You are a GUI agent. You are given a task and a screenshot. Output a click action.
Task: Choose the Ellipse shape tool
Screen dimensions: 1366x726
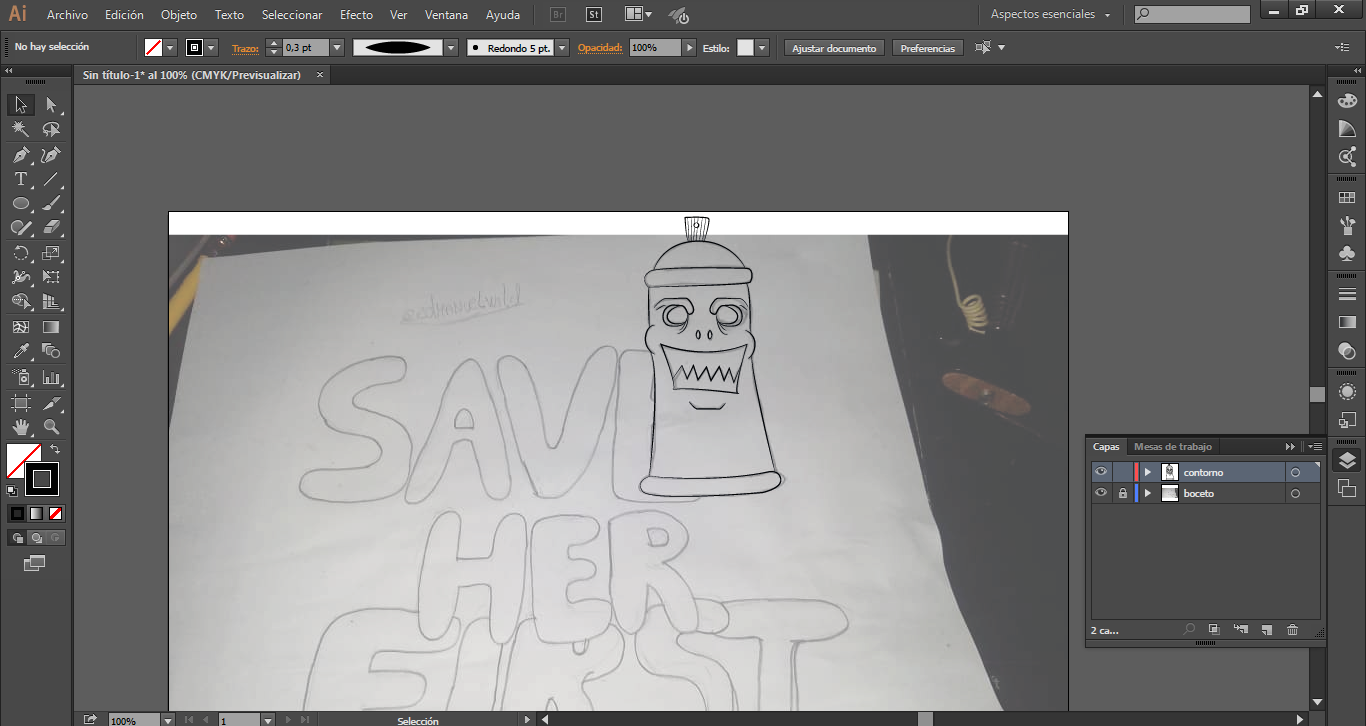pyautogui.click(x=20, y=203)
